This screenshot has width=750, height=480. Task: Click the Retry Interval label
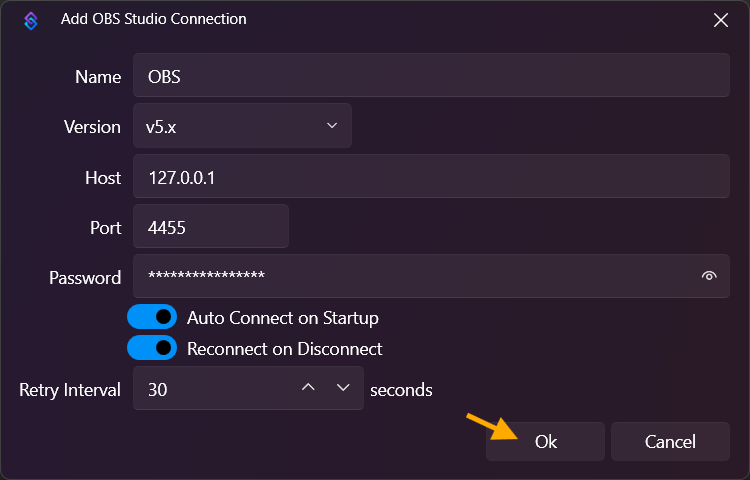70,389
